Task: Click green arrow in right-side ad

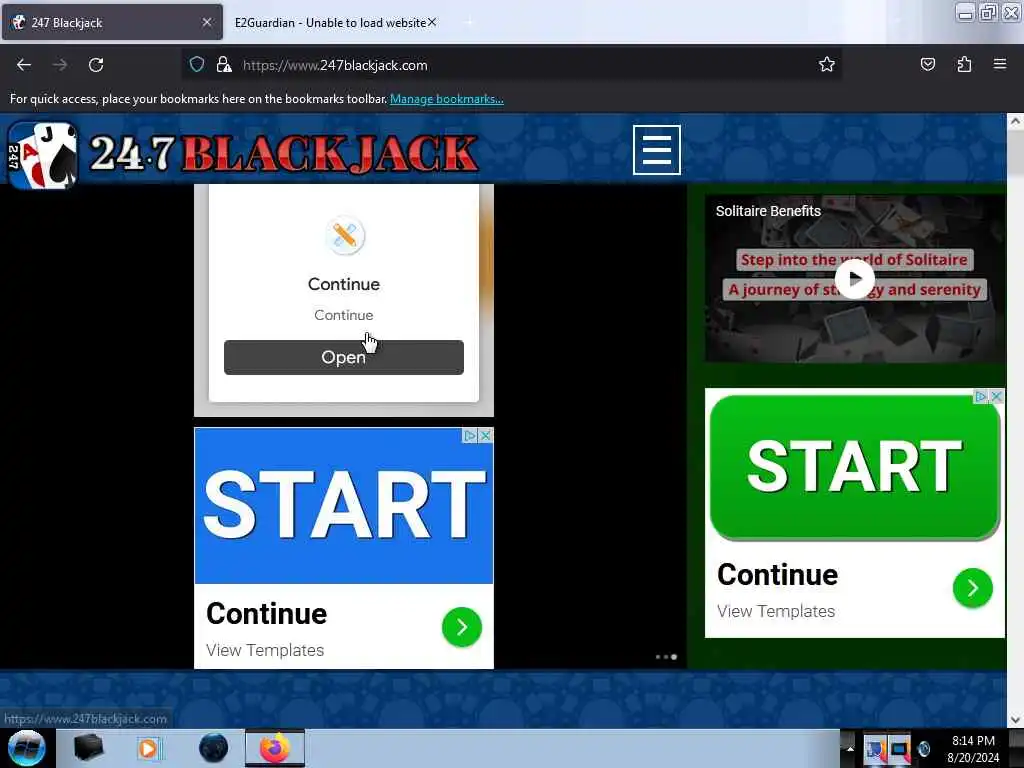Action: tap(972, 588)
